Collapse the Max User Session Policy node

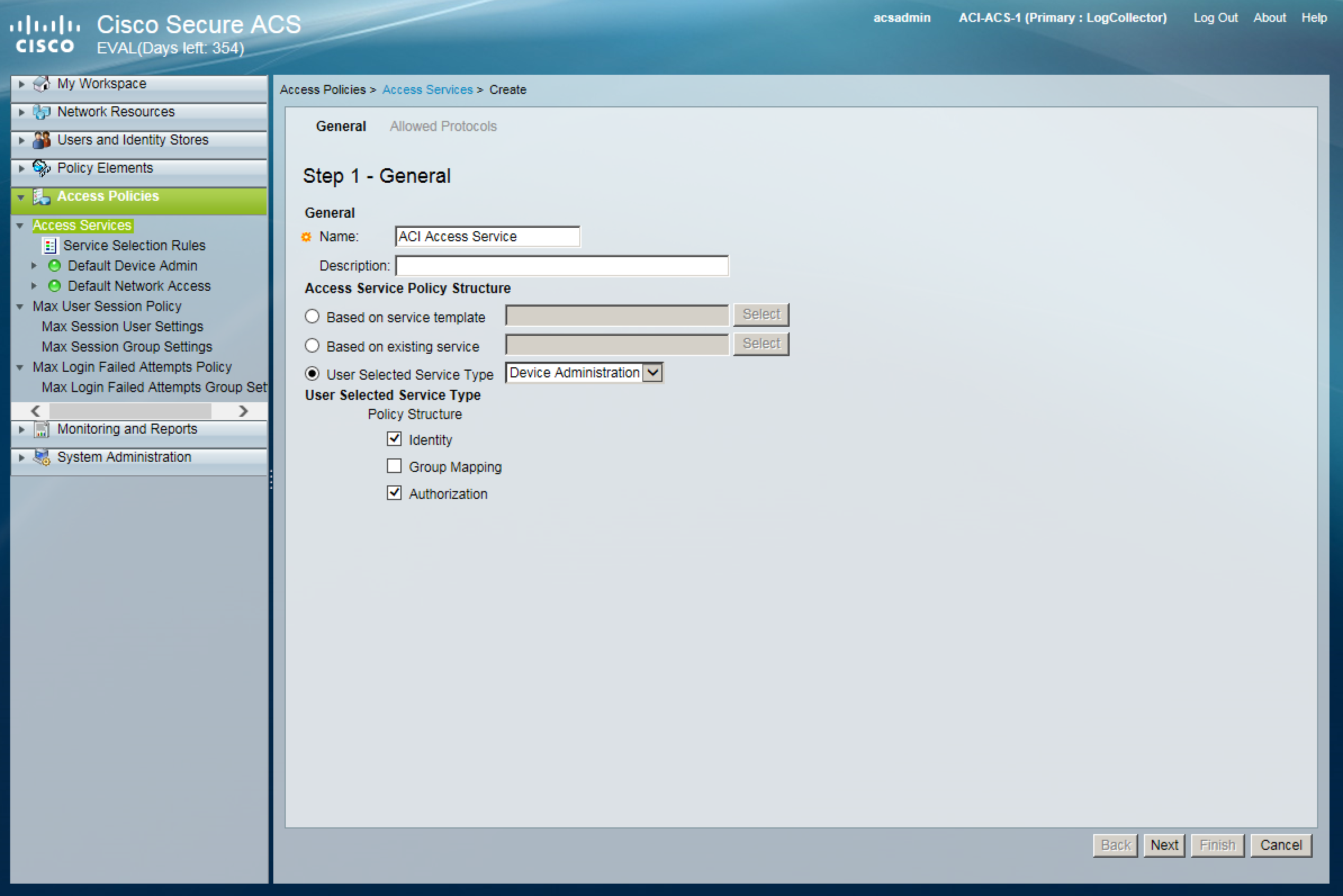20,307
